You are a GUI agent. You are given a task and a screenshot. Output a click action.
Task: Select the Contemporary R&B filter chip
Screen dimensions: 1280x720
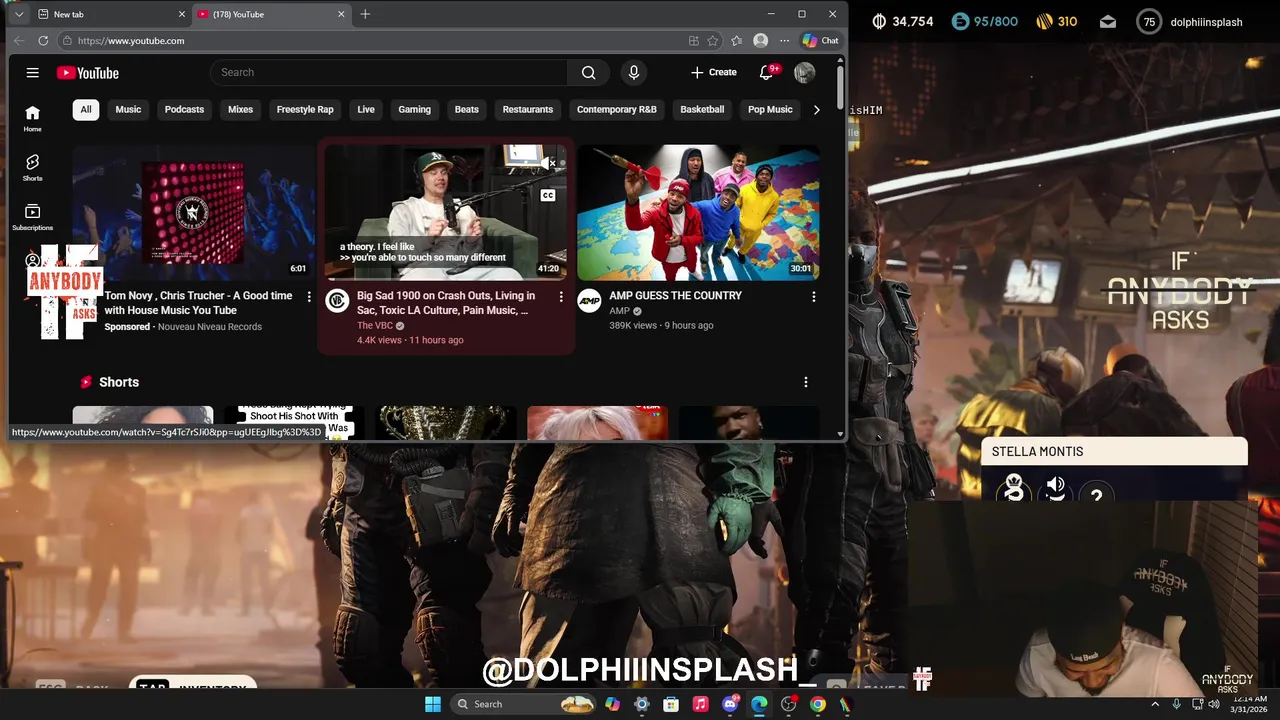(x=617, y=110)
